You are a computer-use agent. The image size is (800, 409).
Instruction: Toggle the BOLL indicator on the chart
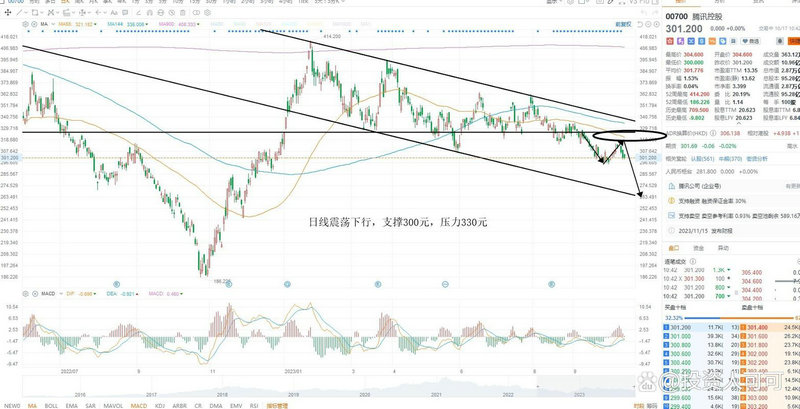click(x=50, y=403)
